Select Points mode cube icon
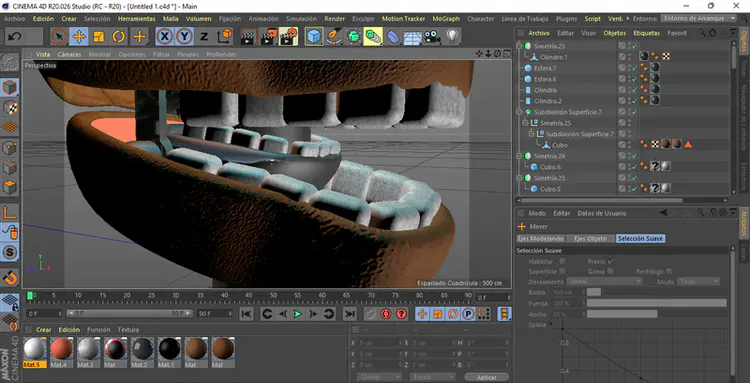The height and width of the screenshot is (383, 750). coord(10,148)
